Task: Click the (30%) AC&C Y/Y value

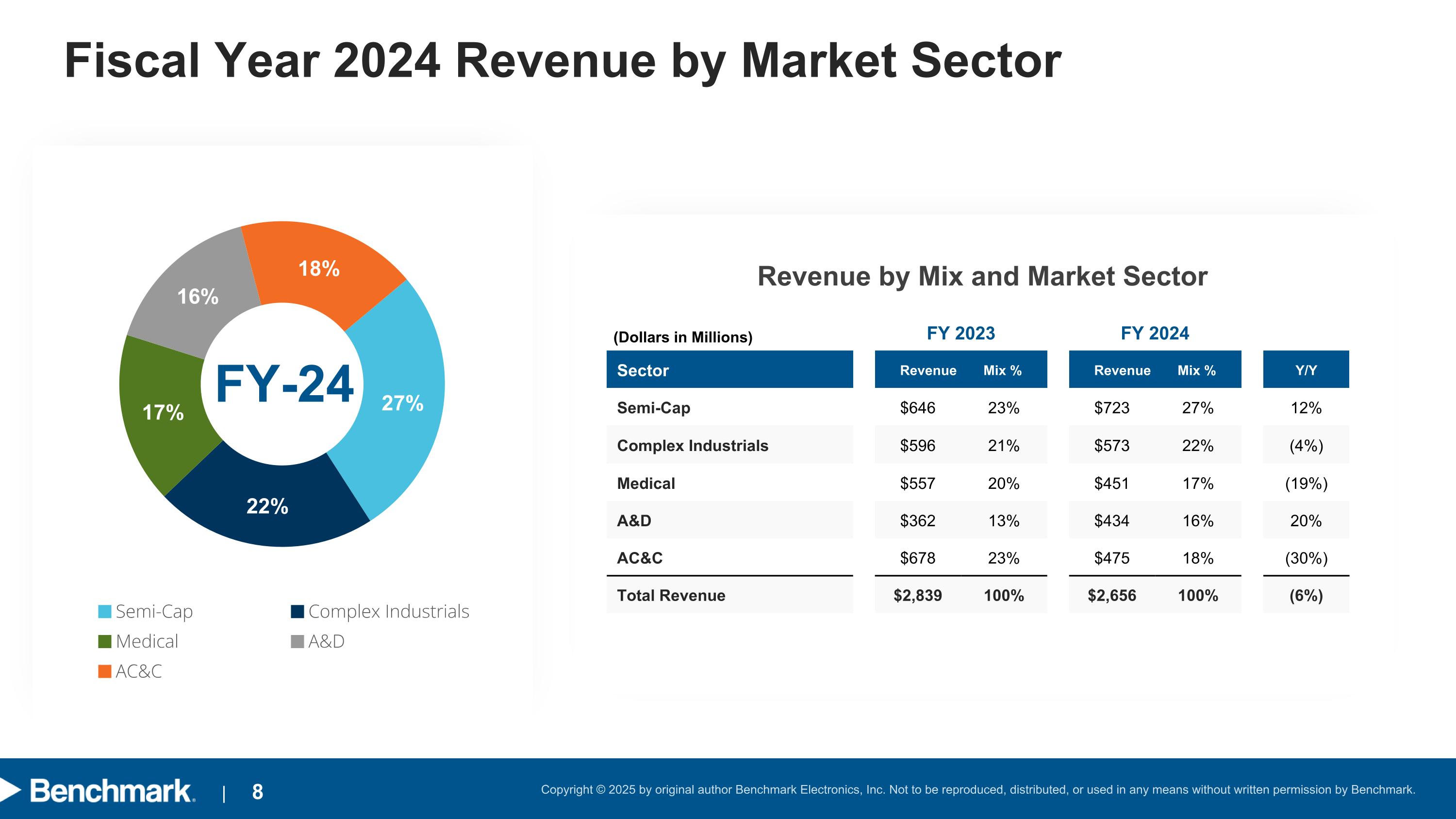Action: point(1306,558)
